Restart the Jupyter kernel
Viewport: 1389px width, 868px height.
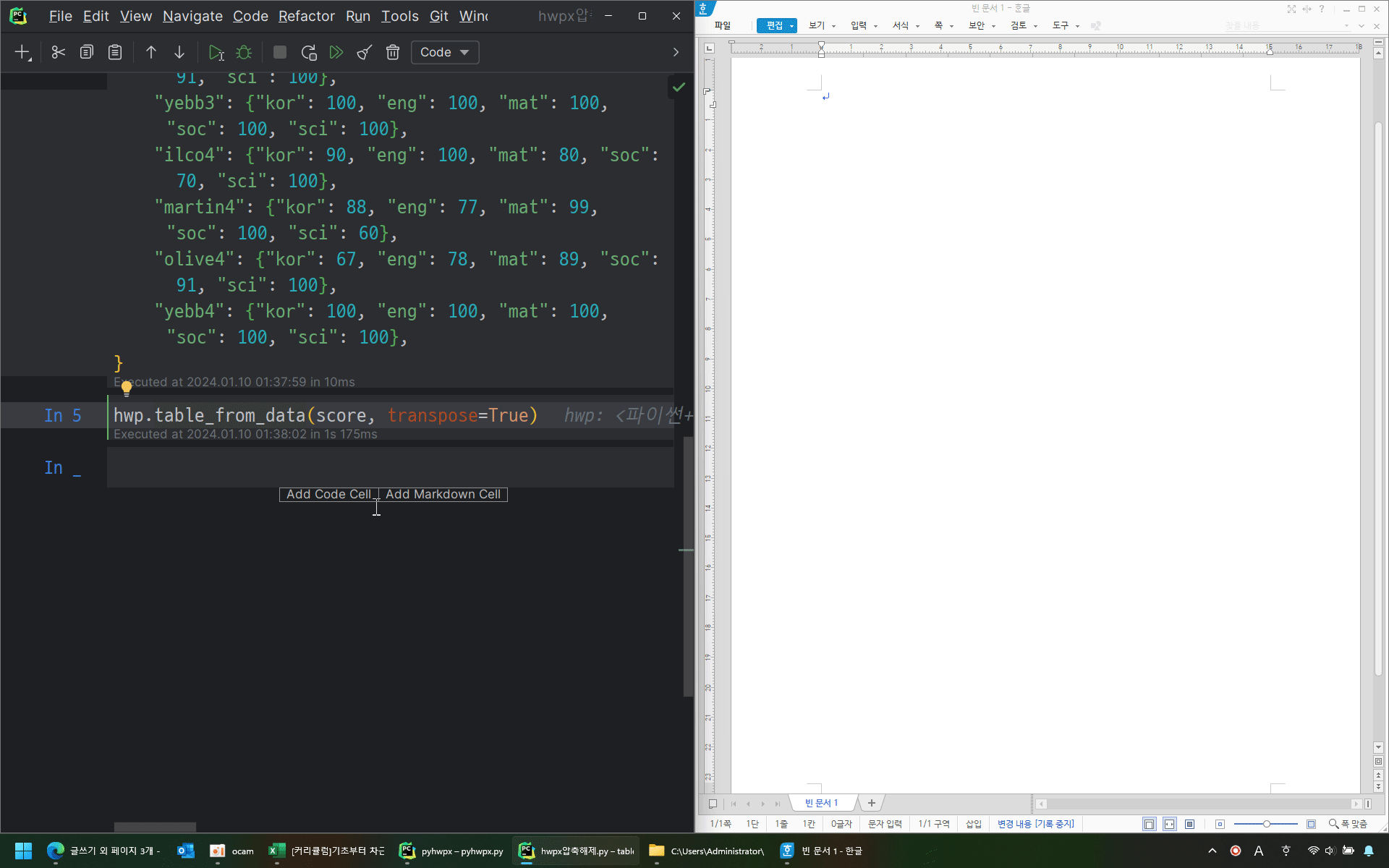coord(309,52)
